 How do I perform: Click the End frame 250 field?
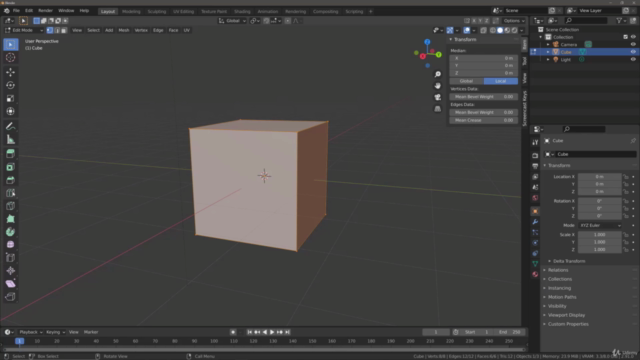tap(510, 332)
